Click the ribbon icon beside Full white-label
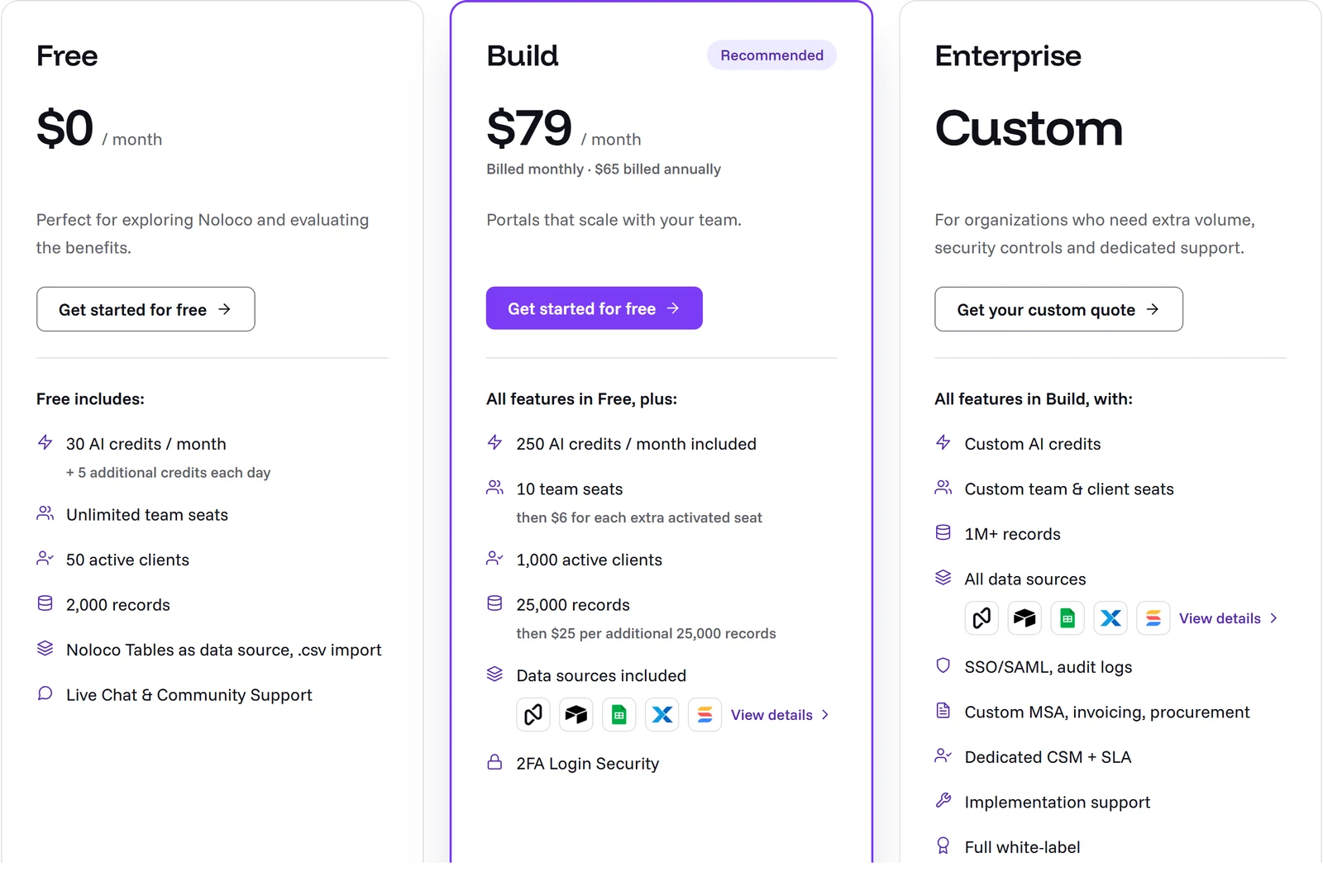Screen dimensions: 1323x896 click(943, 846)
